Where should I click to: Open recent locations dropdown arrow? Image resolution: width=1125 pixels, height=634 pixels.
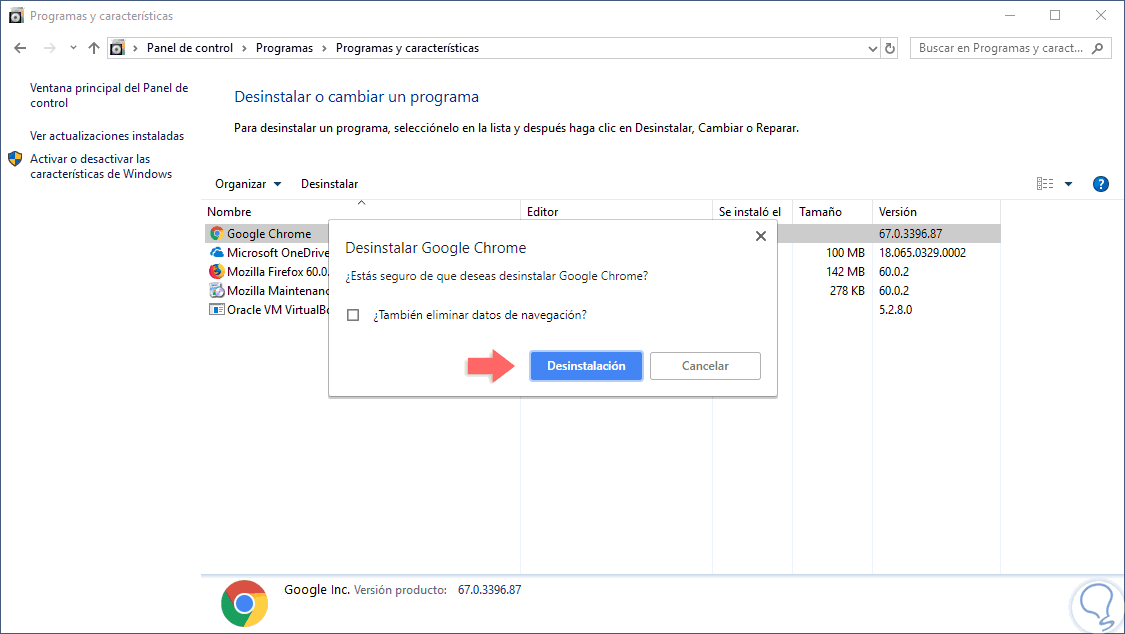coord(73,48)
